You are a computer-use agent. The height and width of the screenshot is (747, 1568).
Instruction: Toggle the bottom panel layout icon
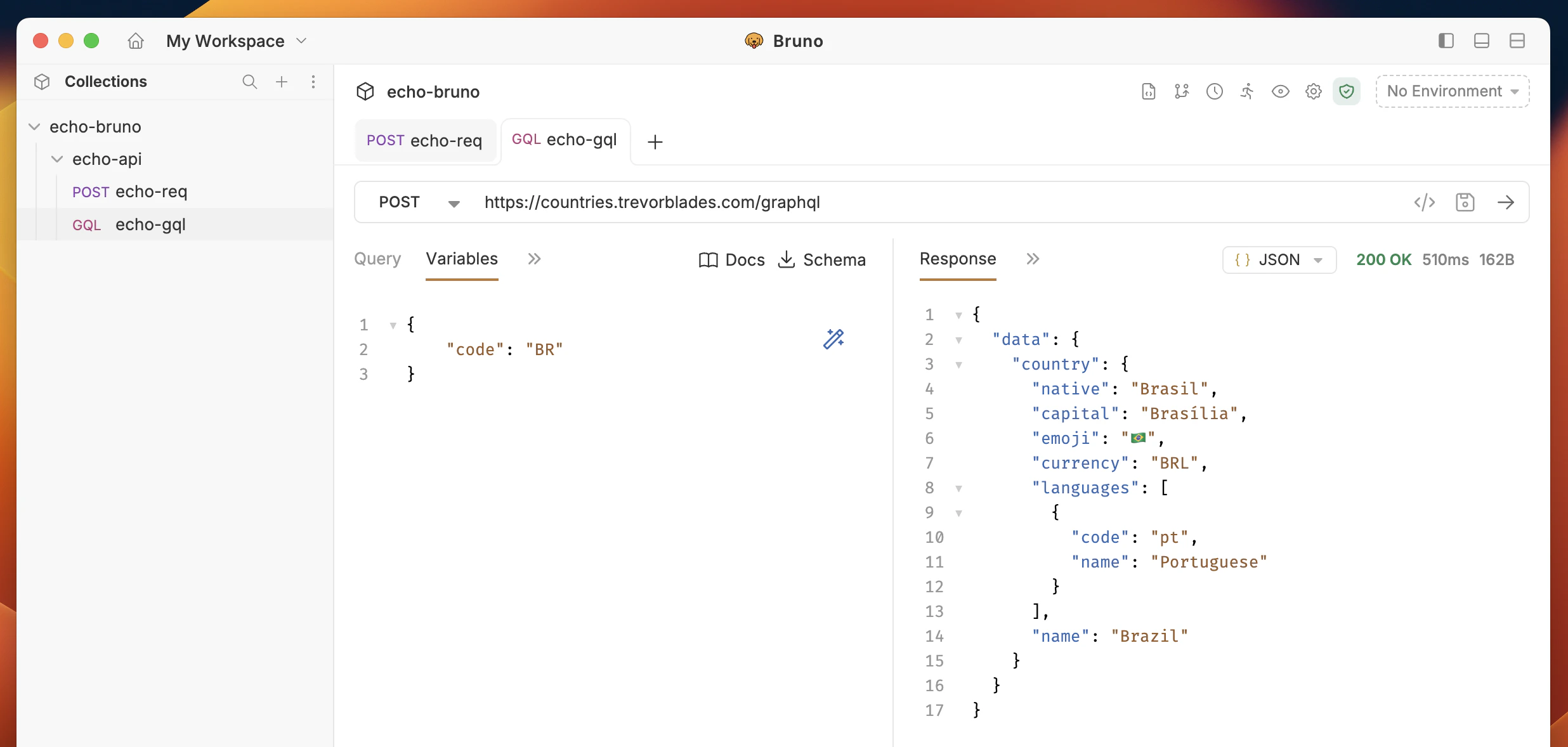[1481, 40]
